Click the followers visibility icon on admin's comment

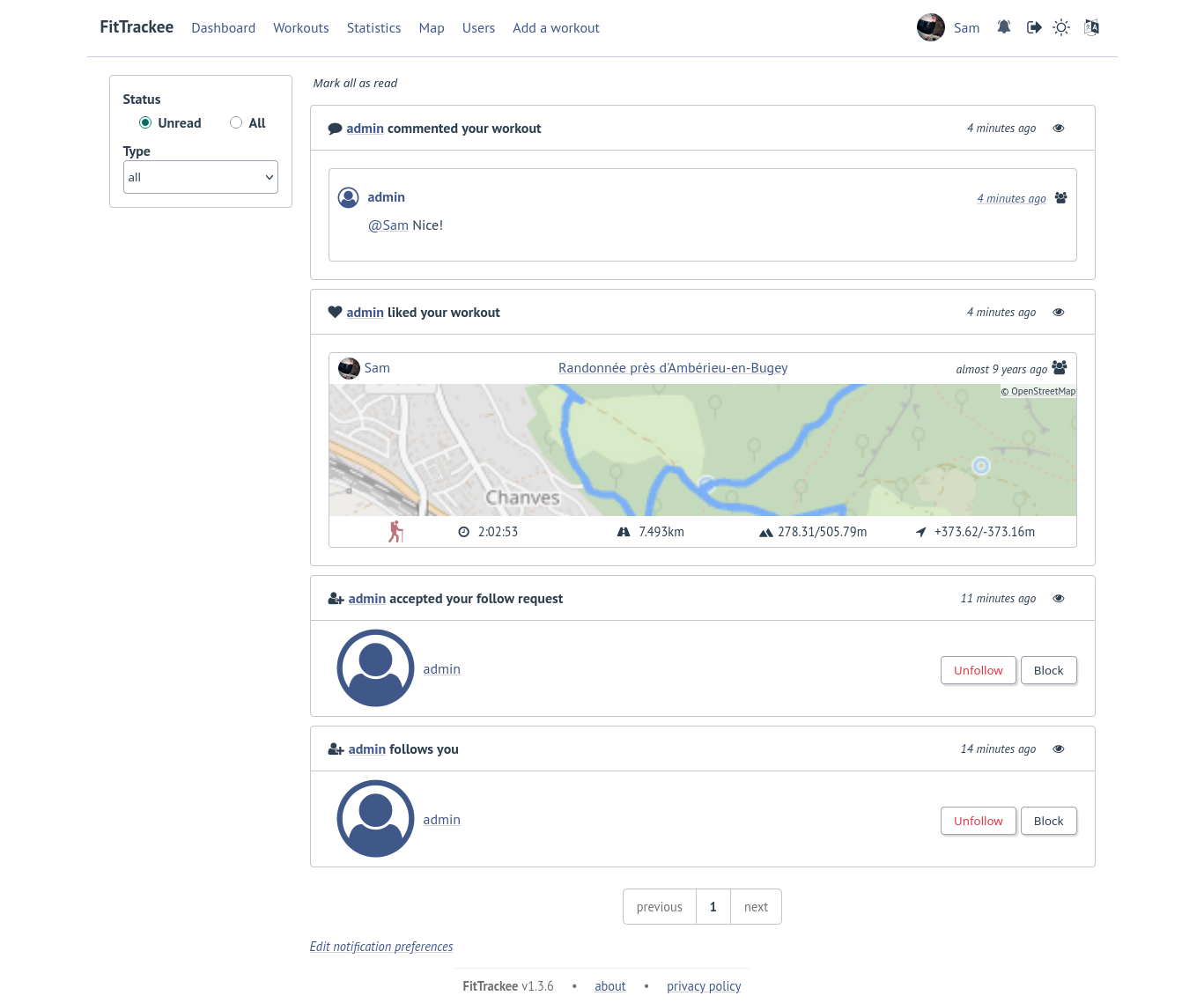coord(1060,198)
